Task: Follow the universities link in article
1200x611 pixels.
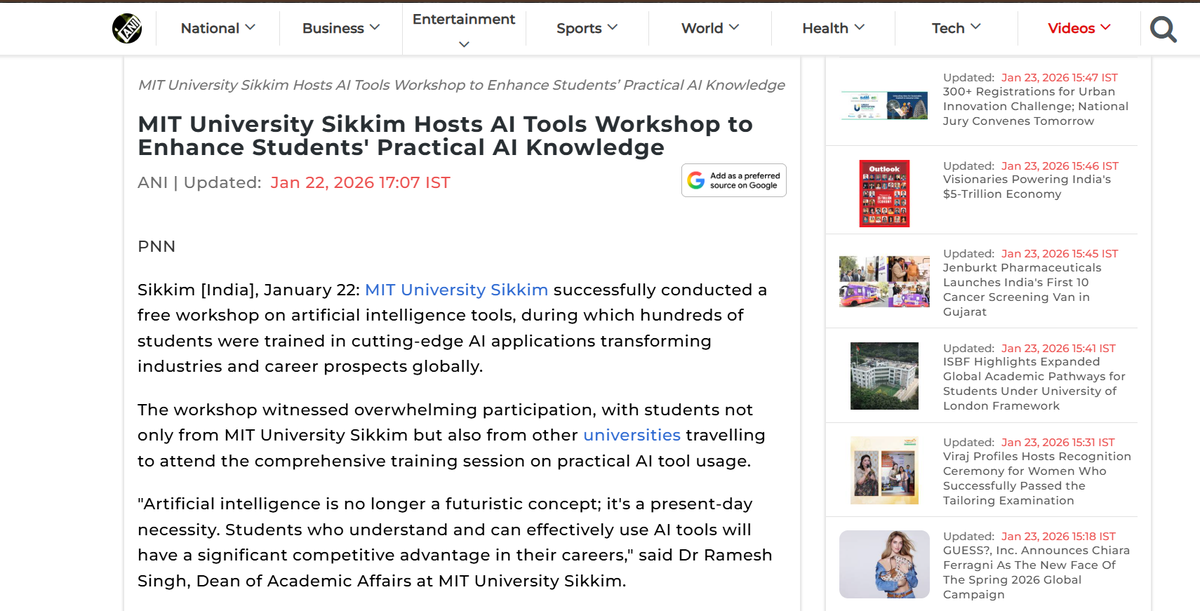Action: [632, 435]
